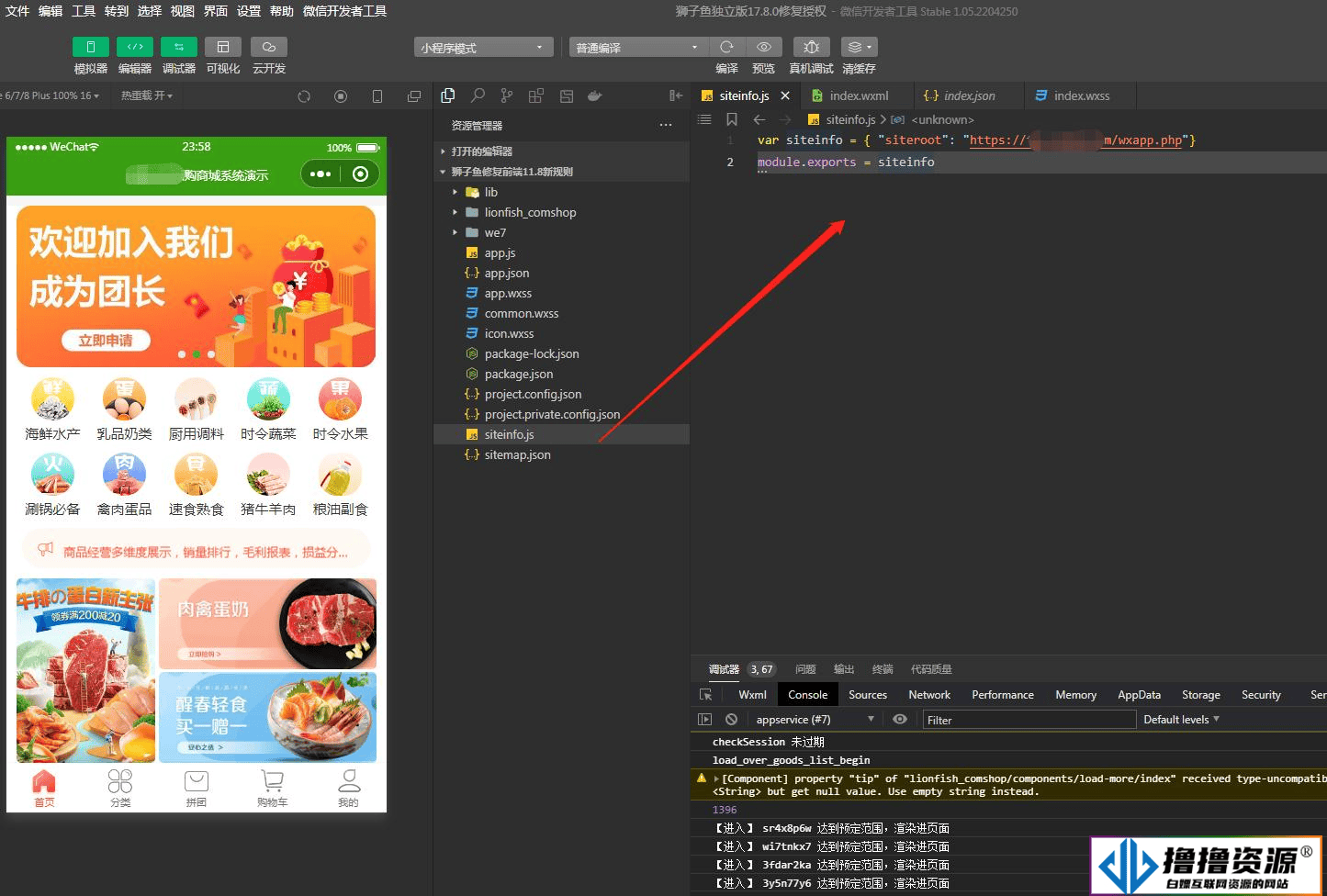Open the Default levels dropdown

[x=1181, y=720]
